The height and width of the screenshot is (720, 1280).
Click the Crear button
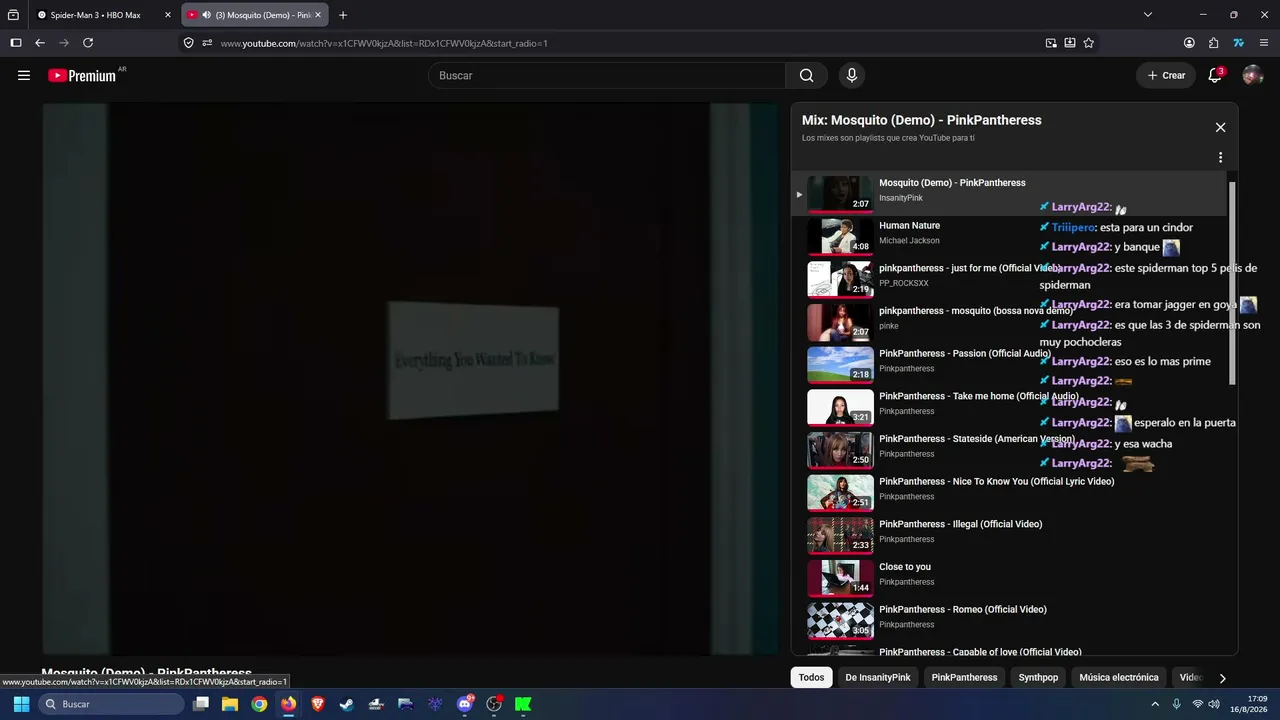coord(1166,75)
